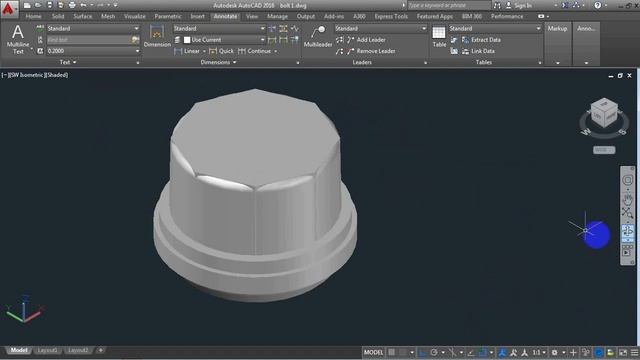Viewport: 640px width, 360px height.
Task: Click the keyword search box
Action: coord(449,5)
